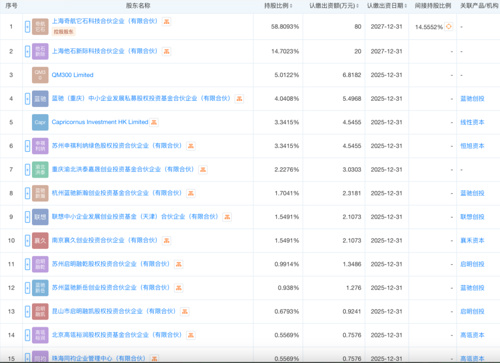Open row 2 shareholder company name link

coord(104,51)
